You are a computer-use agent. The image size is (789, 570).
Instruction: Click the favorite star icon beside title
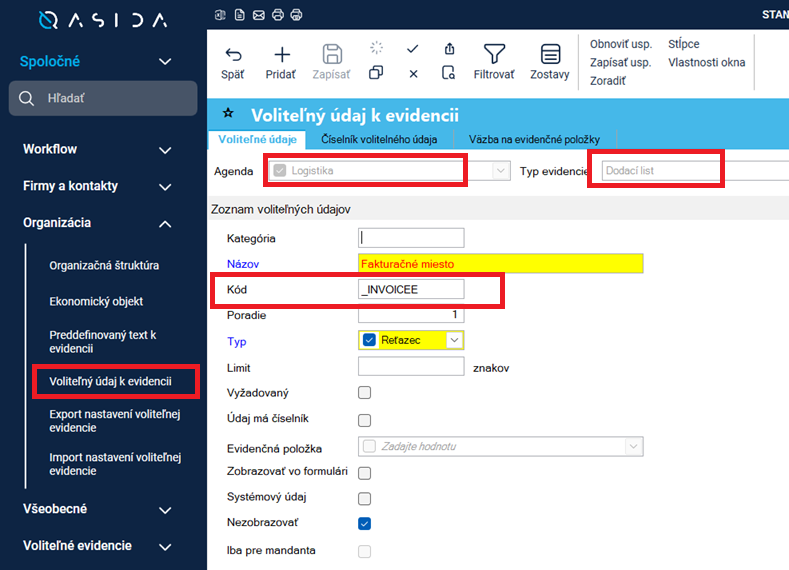click(228, 114)
